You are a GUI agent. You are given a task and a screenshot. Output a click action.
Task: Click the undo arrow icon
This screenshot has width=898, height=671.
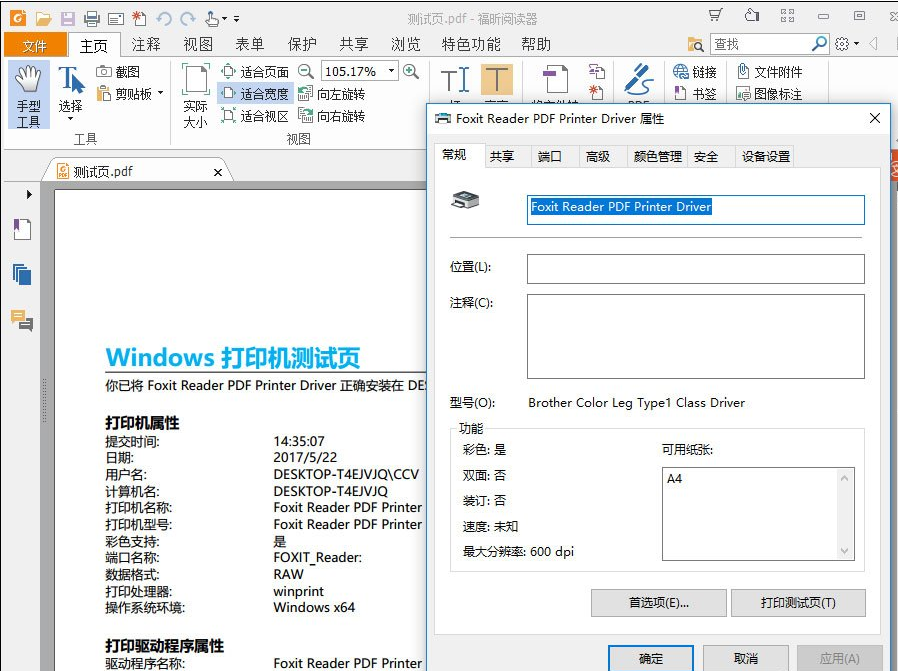[x=164, y=19]
